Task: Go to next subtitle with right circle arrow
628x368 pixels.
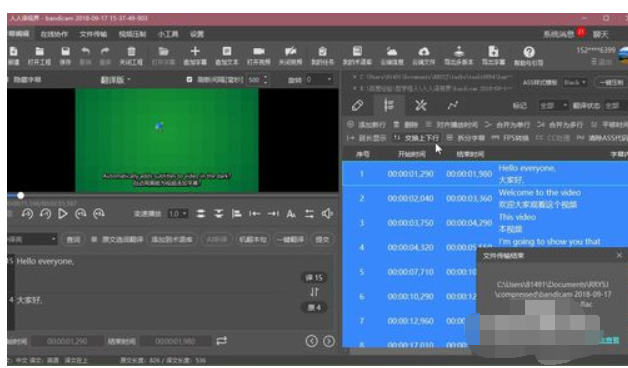Action: 329,341
